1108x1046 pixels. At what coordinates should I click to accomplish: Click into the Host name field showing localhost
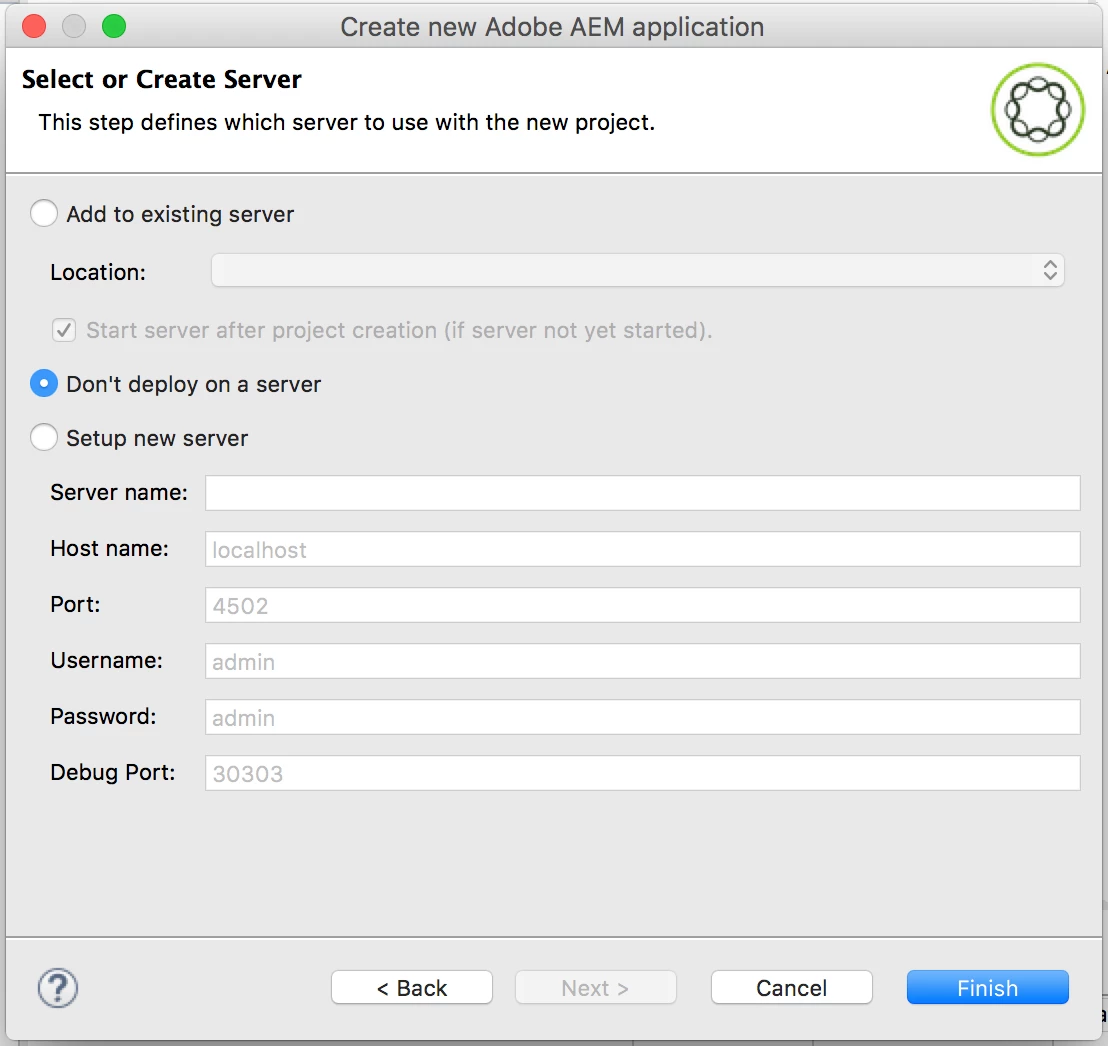(642, 549)
